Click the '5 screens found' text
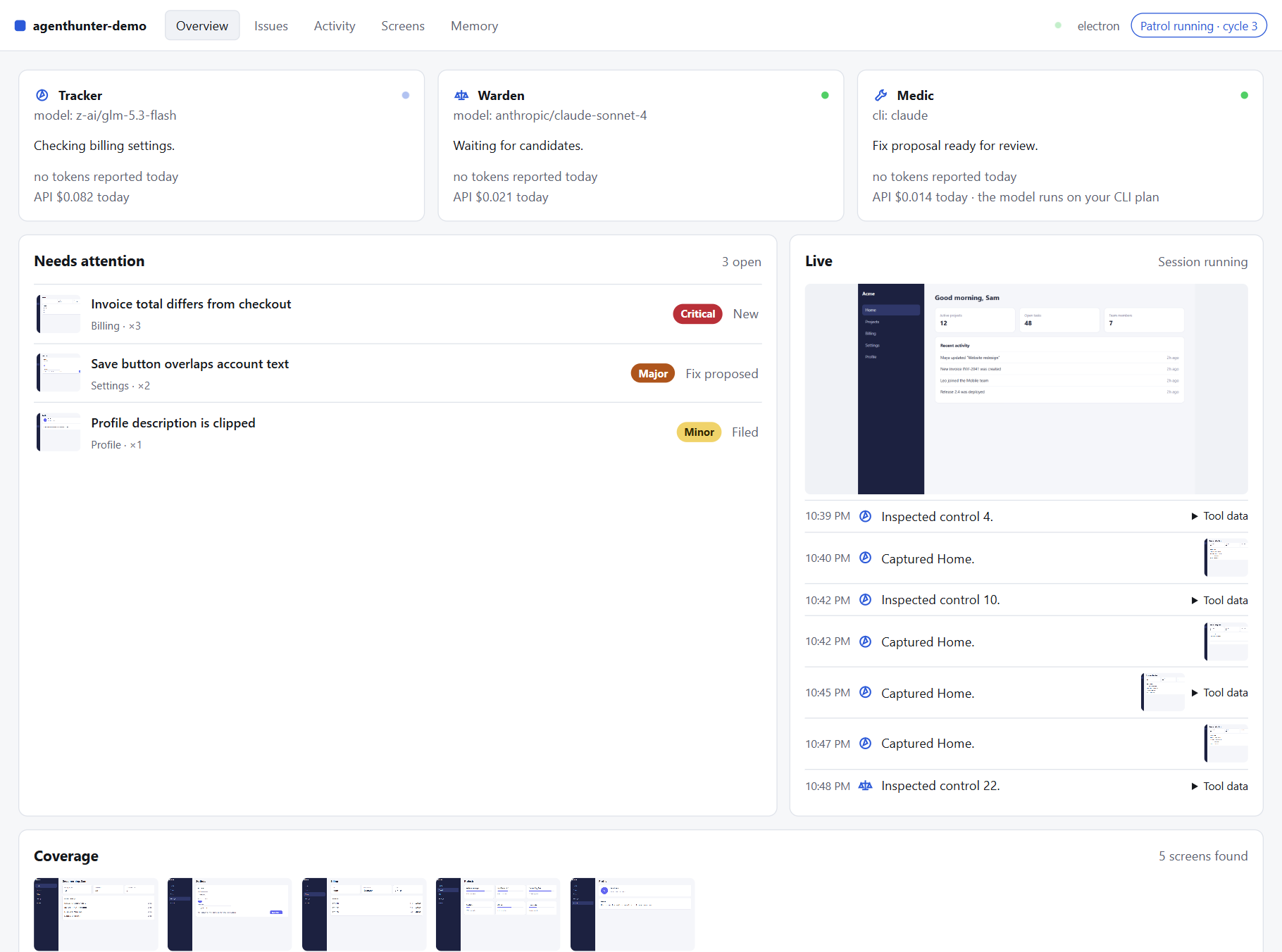 (1203, 856)
